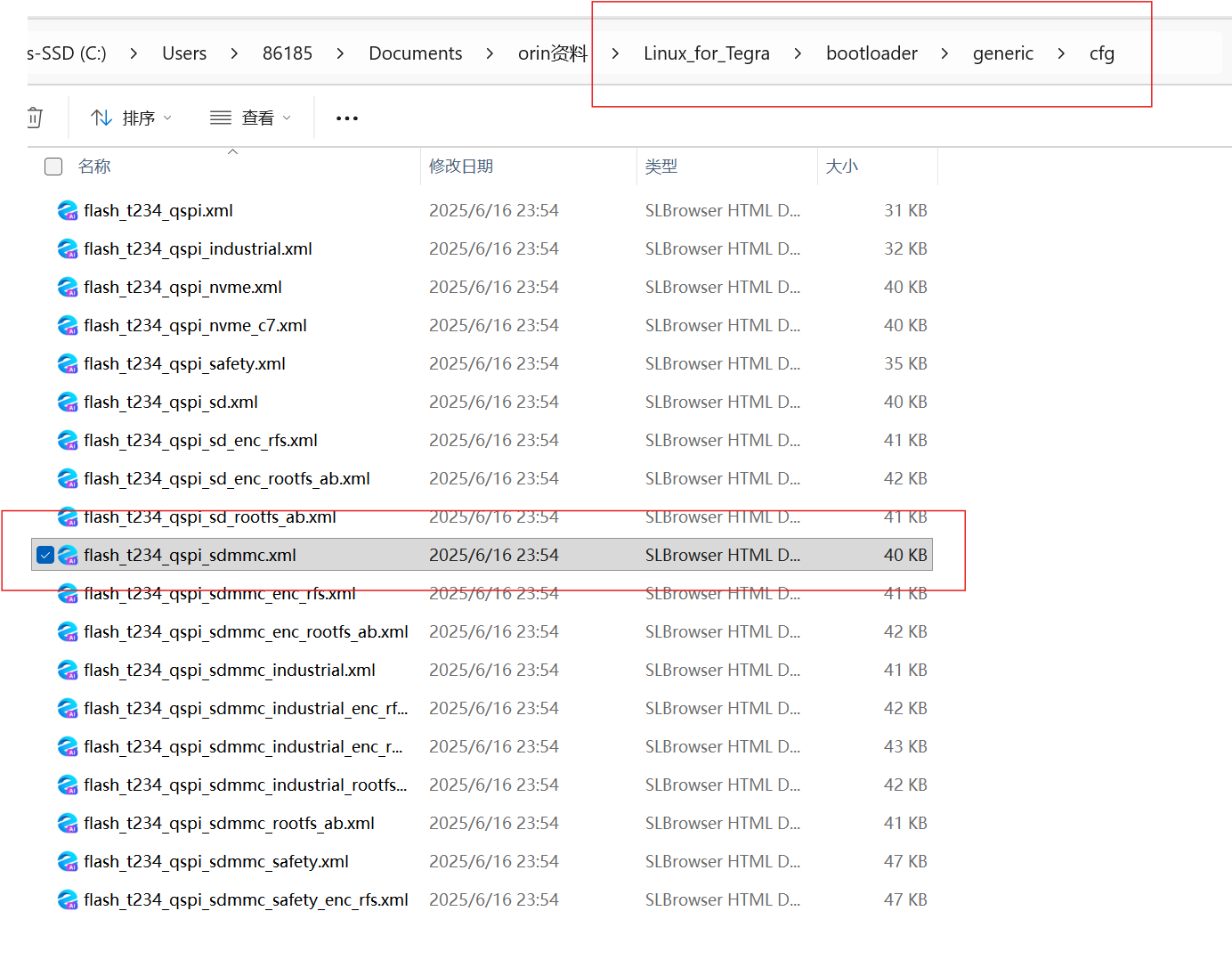This screenshot has height=968, width=1232.
Task: Select the flash_t234_qspi_nvme_c7.xml file
Action: pos(195,326)
